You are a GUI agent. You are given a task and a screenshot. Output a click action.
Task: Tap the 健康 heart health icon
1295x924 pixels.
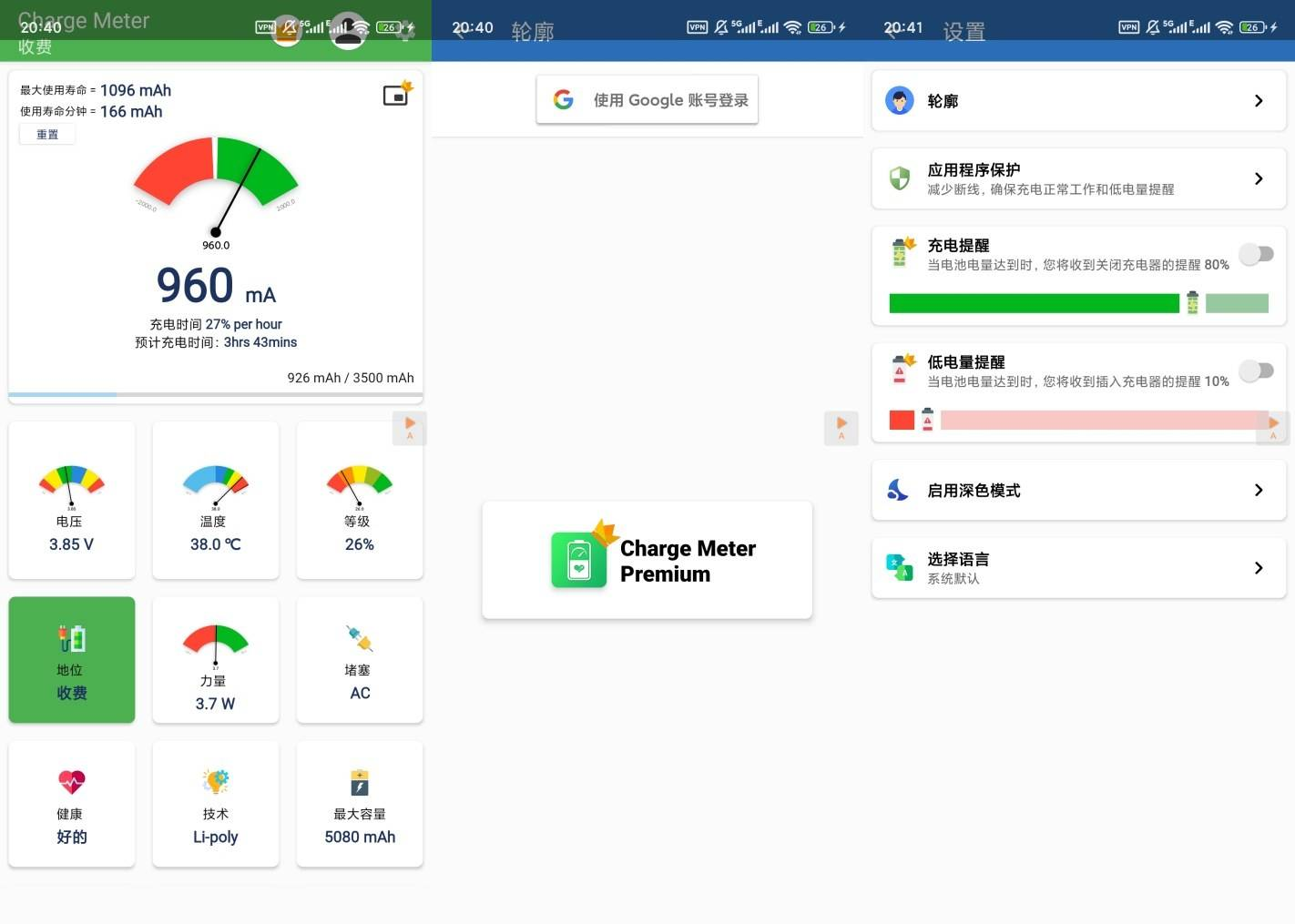[x=72, y=782]
